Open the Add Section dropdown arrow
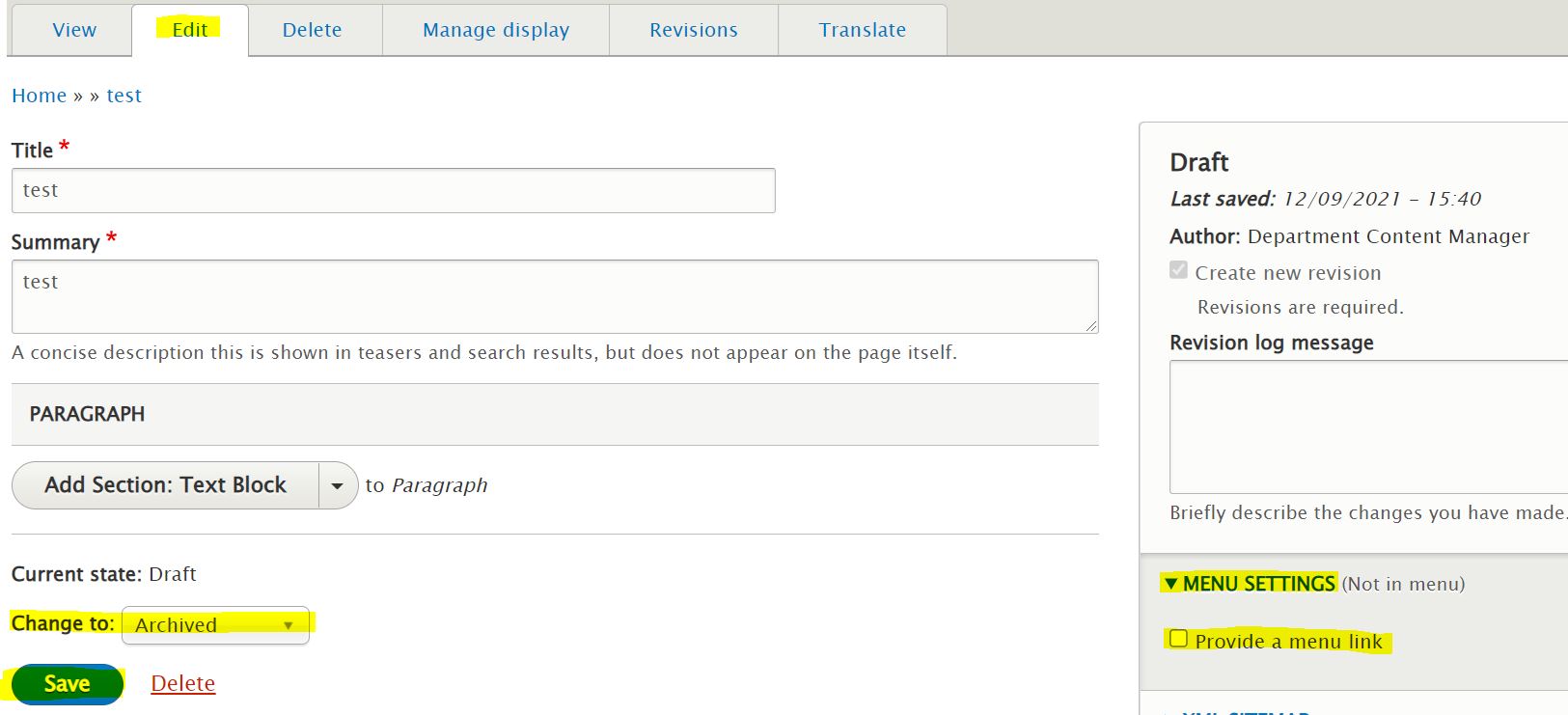 tap(337, 486)
